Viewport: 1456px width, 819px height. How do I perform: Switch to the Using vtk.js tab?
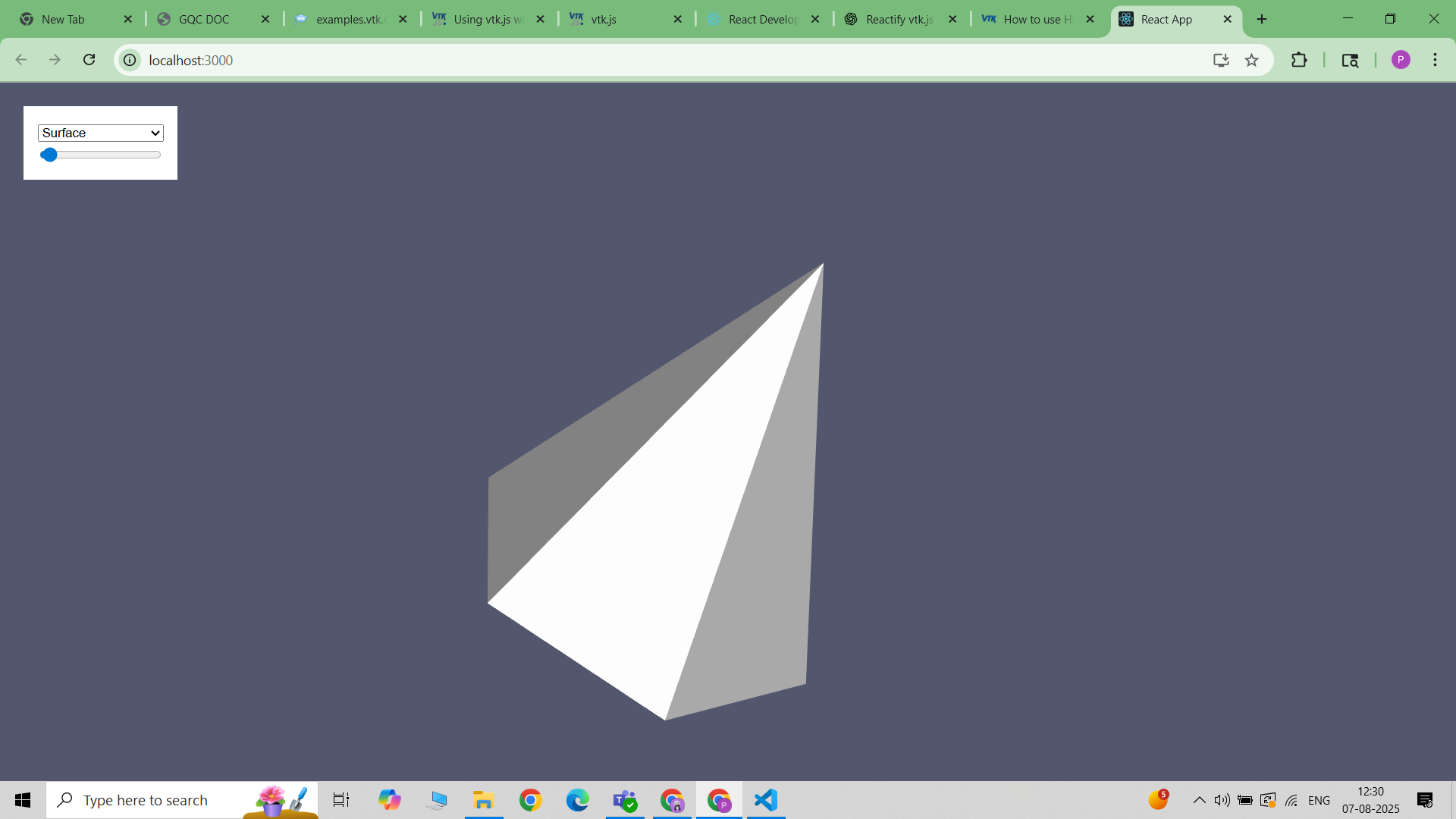pos(487,19)
